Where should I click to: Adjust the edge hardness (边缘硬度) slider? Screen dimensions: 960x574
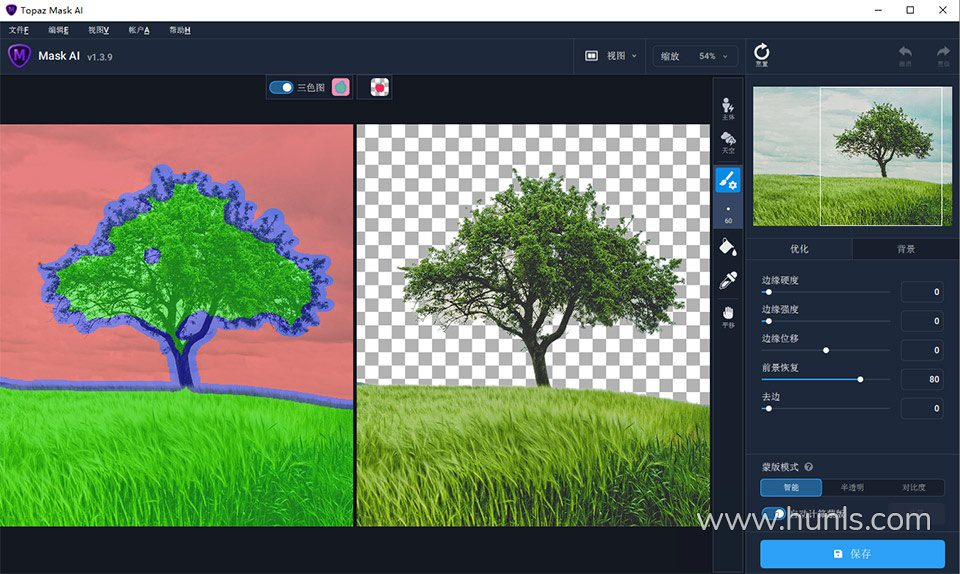[x=826, y=293]
